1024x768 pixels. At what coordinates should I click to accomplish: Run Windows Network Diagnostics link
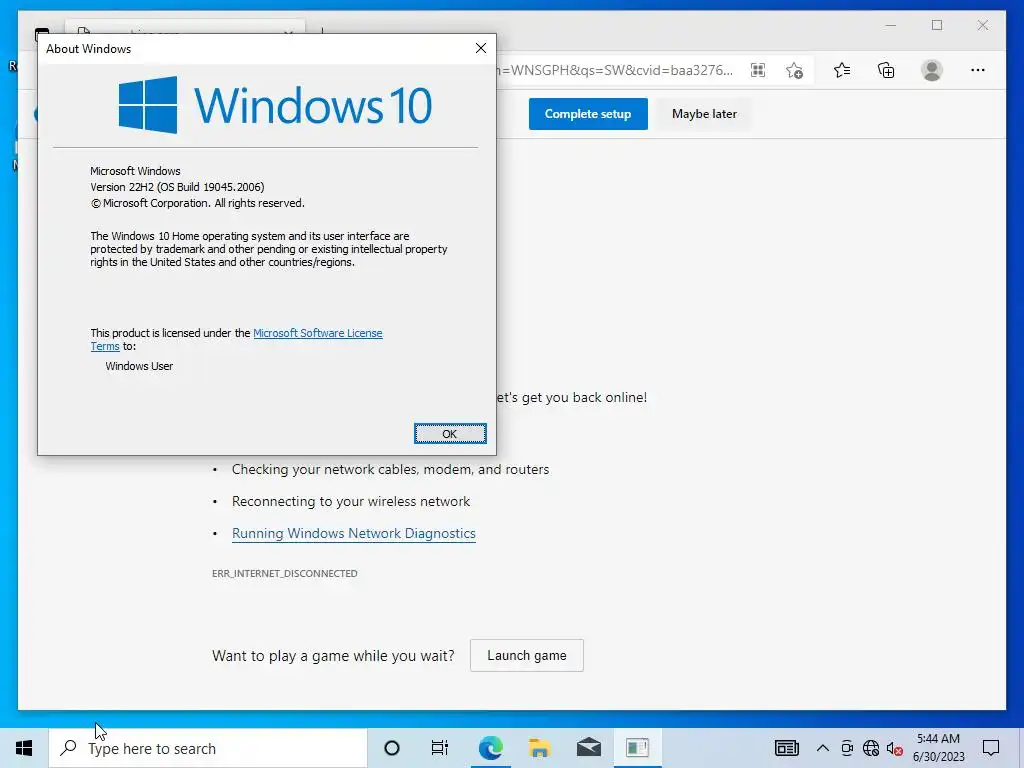[x=353, y=534]
